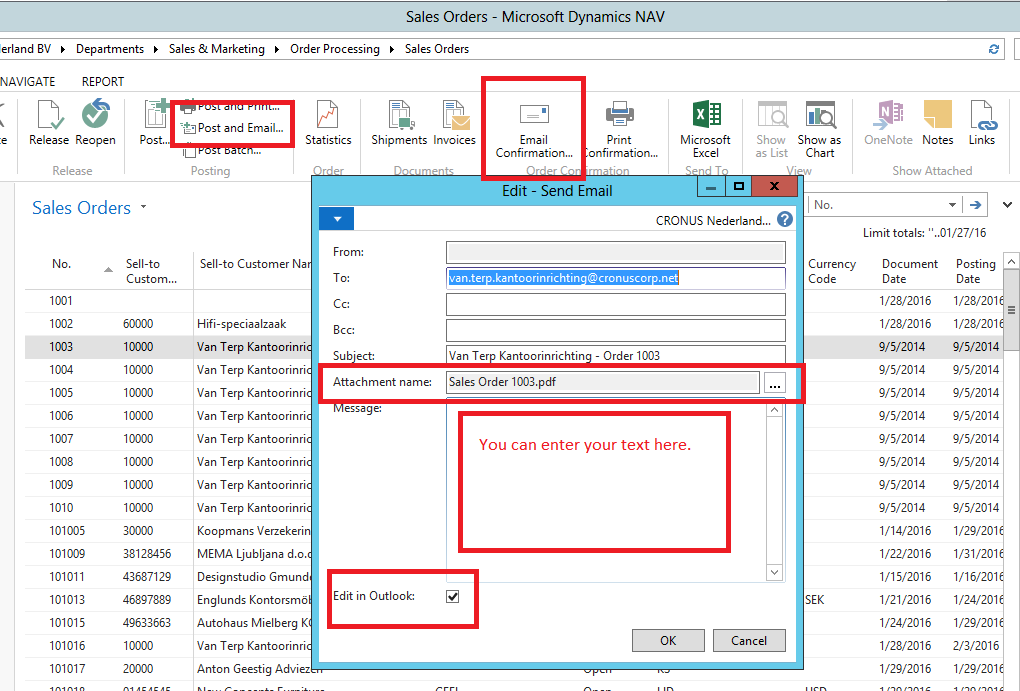Maximize the Send Email dialog
This screenshot has width=1020, height=691.
[738, 187]
